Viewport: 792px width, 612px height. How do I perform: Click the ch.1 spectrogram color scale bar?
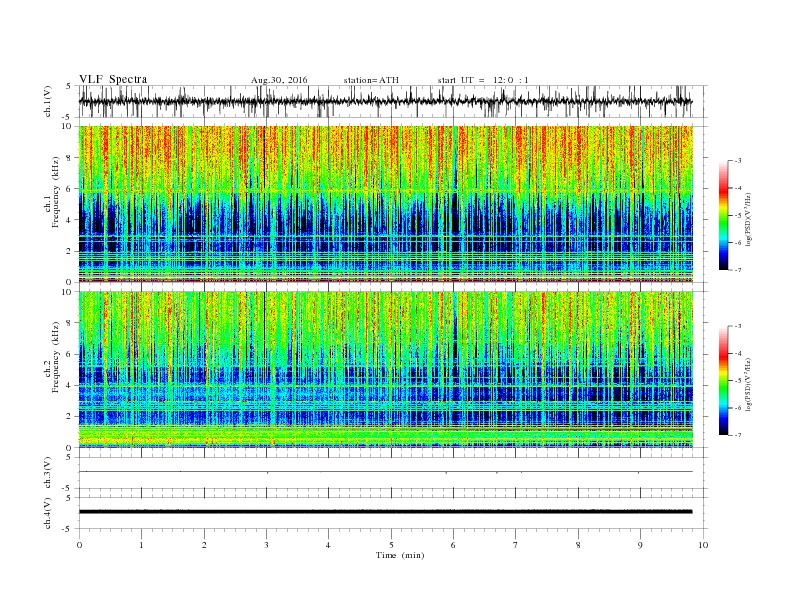pos(724,216)
